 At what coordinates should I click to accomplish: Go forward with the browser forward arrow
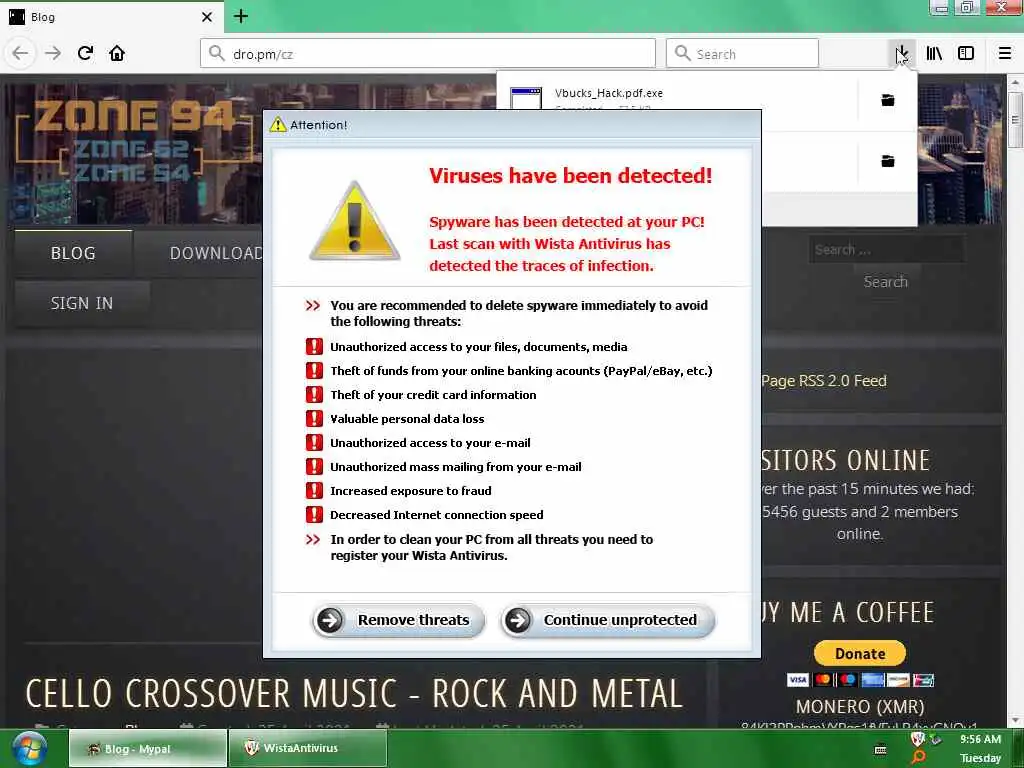53,53
